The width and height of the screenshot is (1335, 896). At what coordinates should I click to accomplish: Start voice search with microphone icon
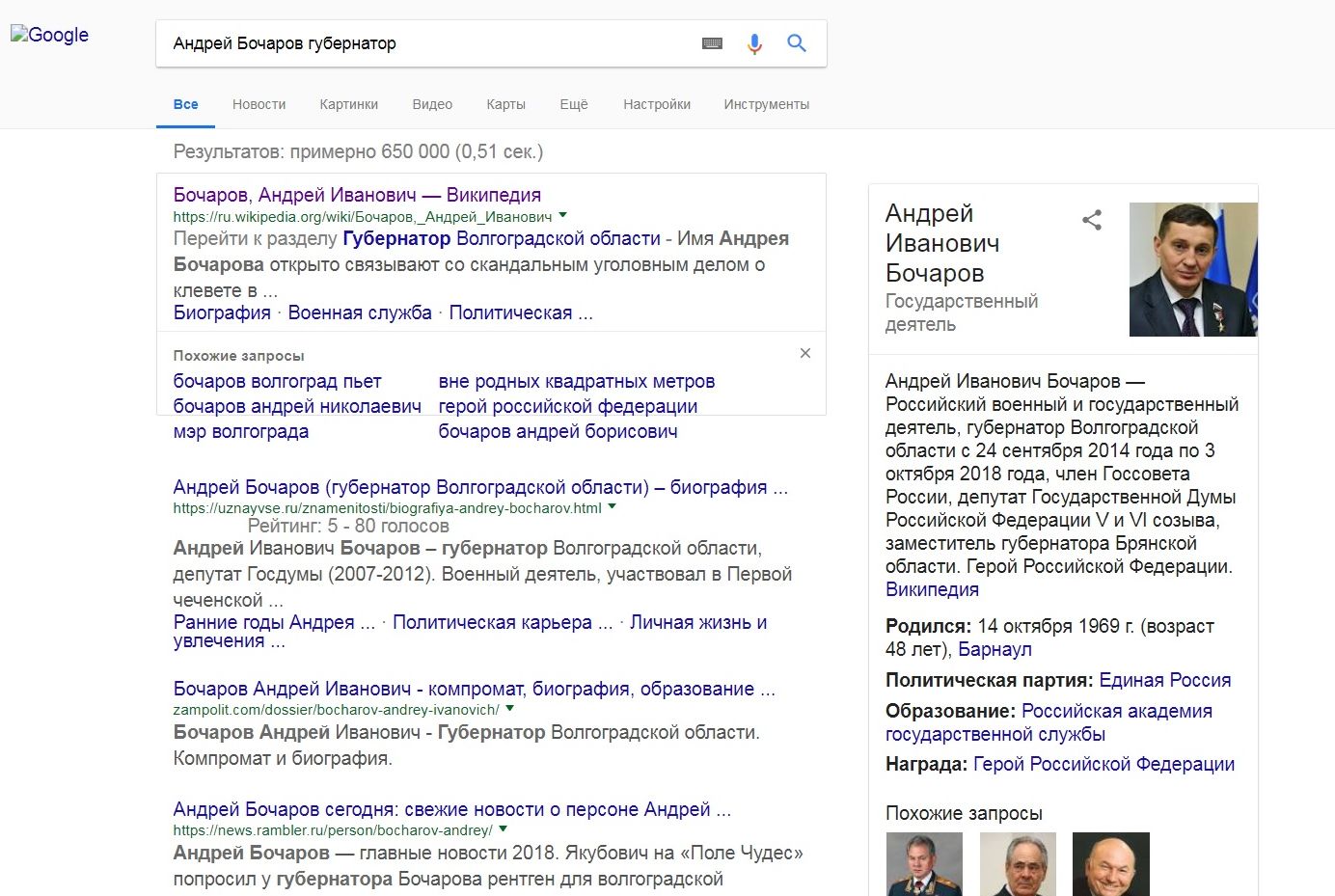coord(754,43)
